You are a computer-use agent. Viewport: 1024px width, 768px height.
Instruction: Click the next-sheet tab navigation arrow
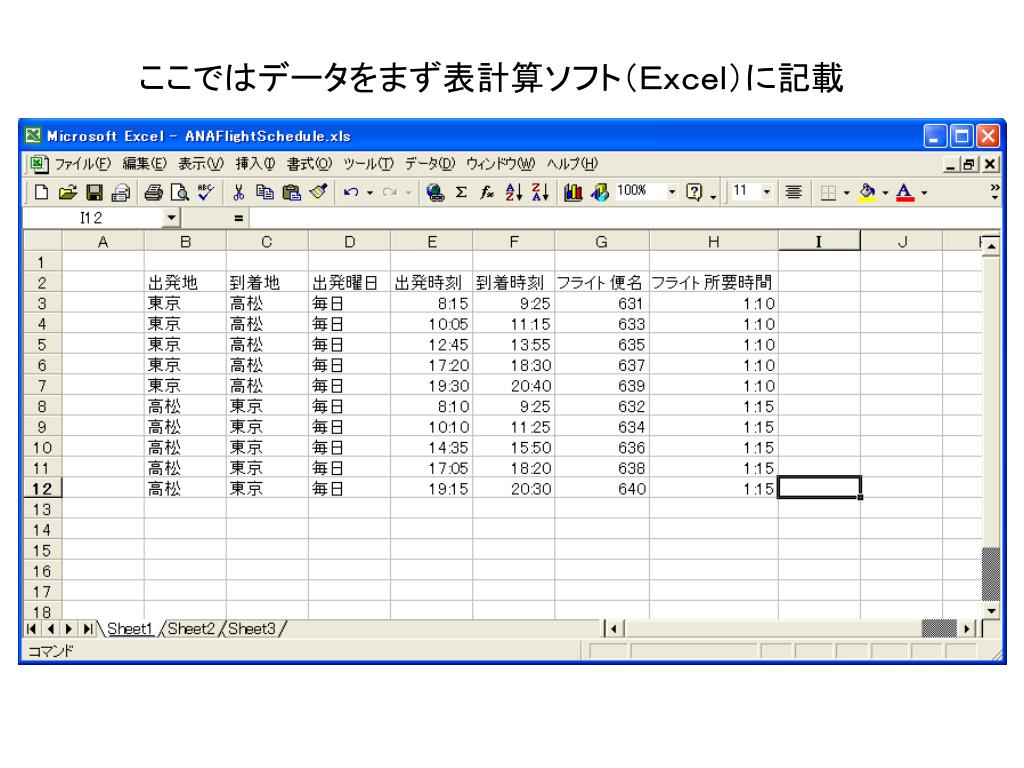pos(69,629)
